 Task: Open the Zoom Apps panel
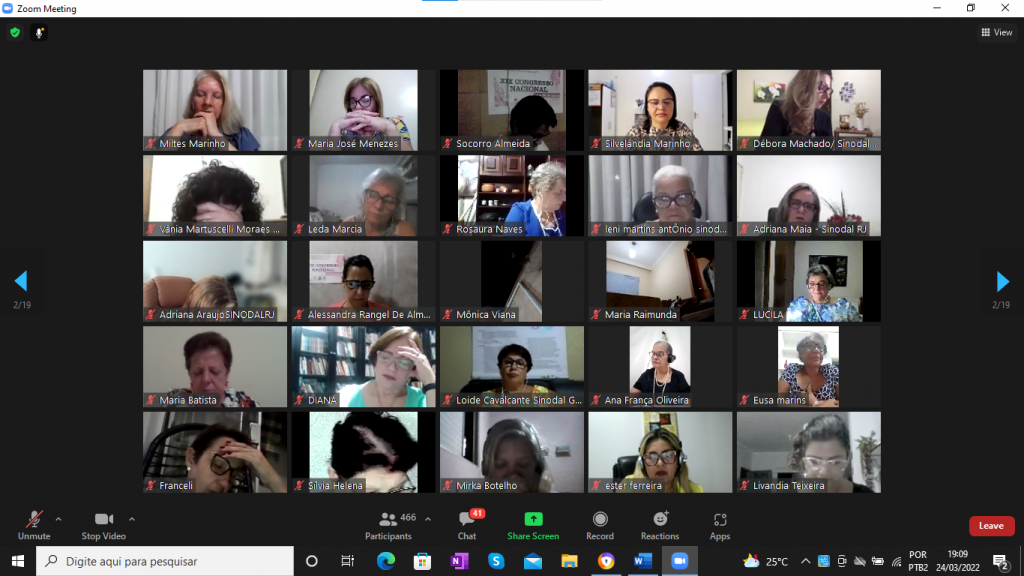point(720,524)
